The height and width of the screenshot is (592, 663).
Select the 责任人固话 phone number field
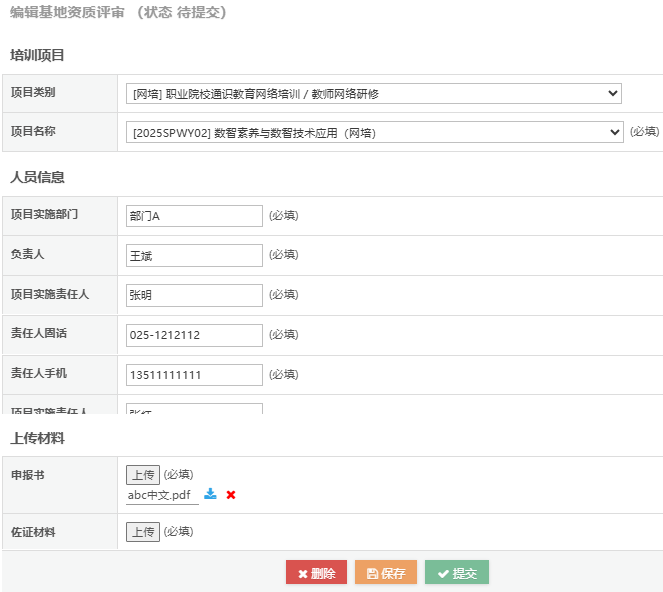pos(194,335)
